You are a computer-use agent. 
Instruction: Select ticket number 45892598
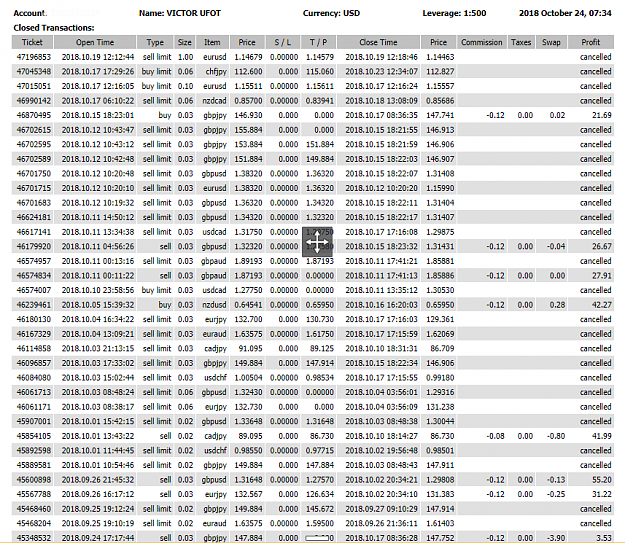[x=34, y=451]
